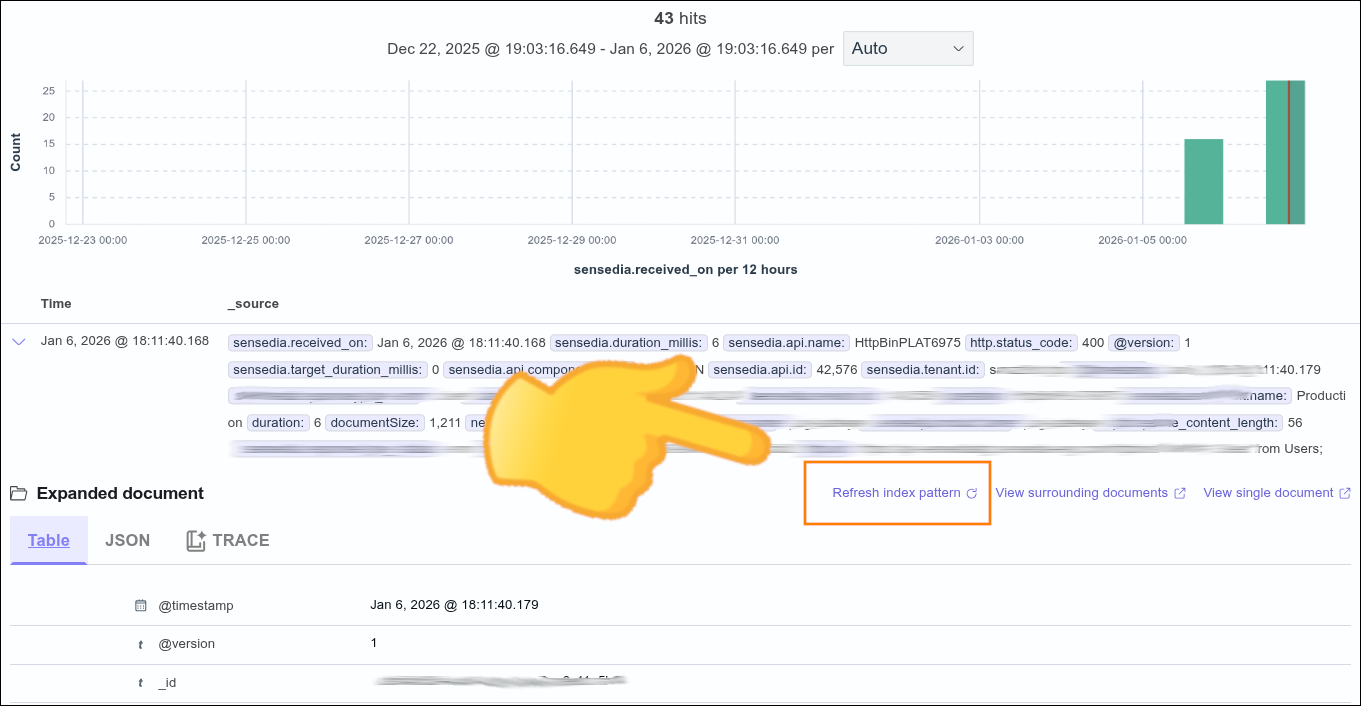
Task: Open the Auto interval dropdown
Action: (x=906, y=48)
